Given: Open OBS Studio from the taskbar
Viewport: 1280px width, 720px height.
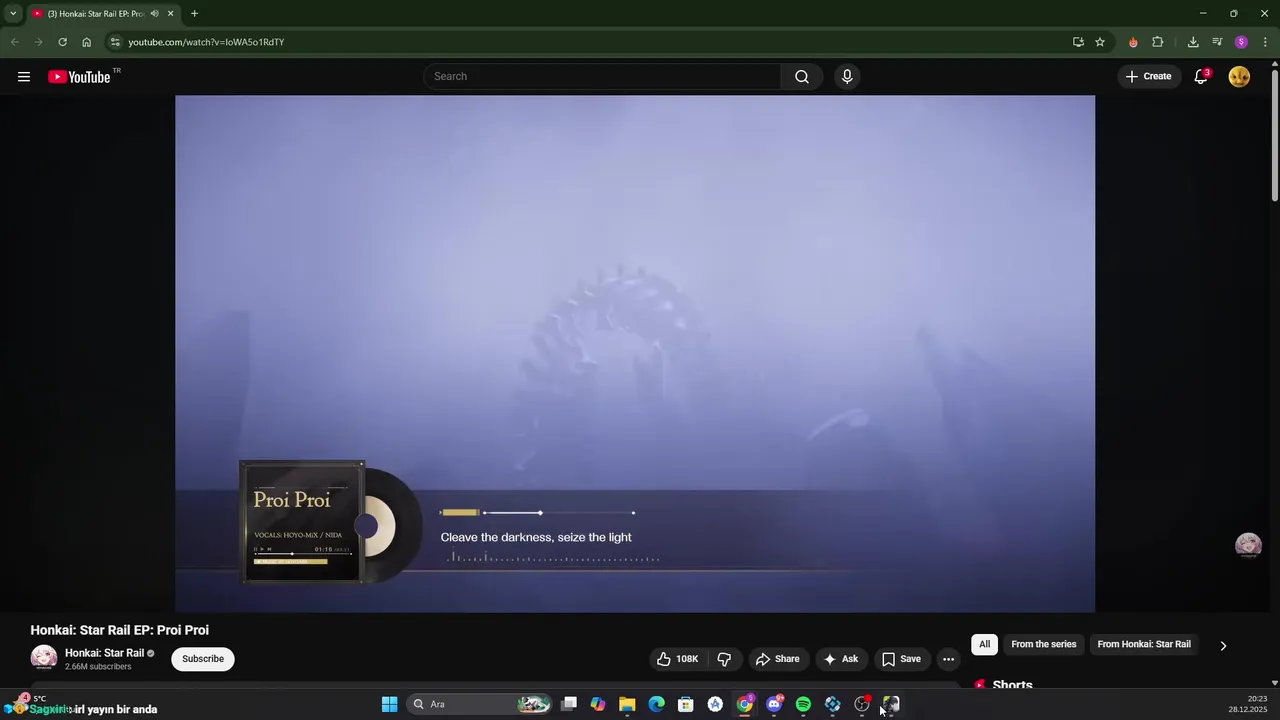Looking at the screenshot, I should [862, 704].
